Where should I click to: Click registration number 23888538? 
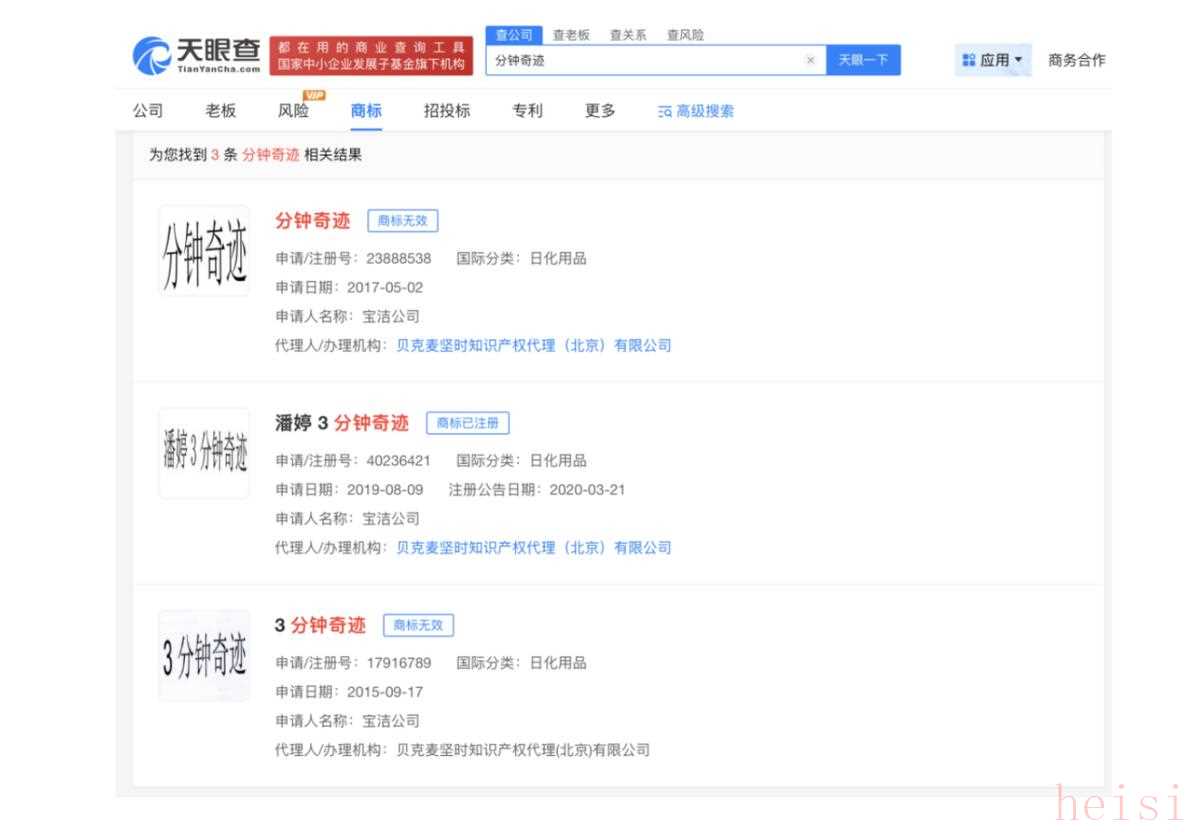pyautogui.click(x=399, y=259)
